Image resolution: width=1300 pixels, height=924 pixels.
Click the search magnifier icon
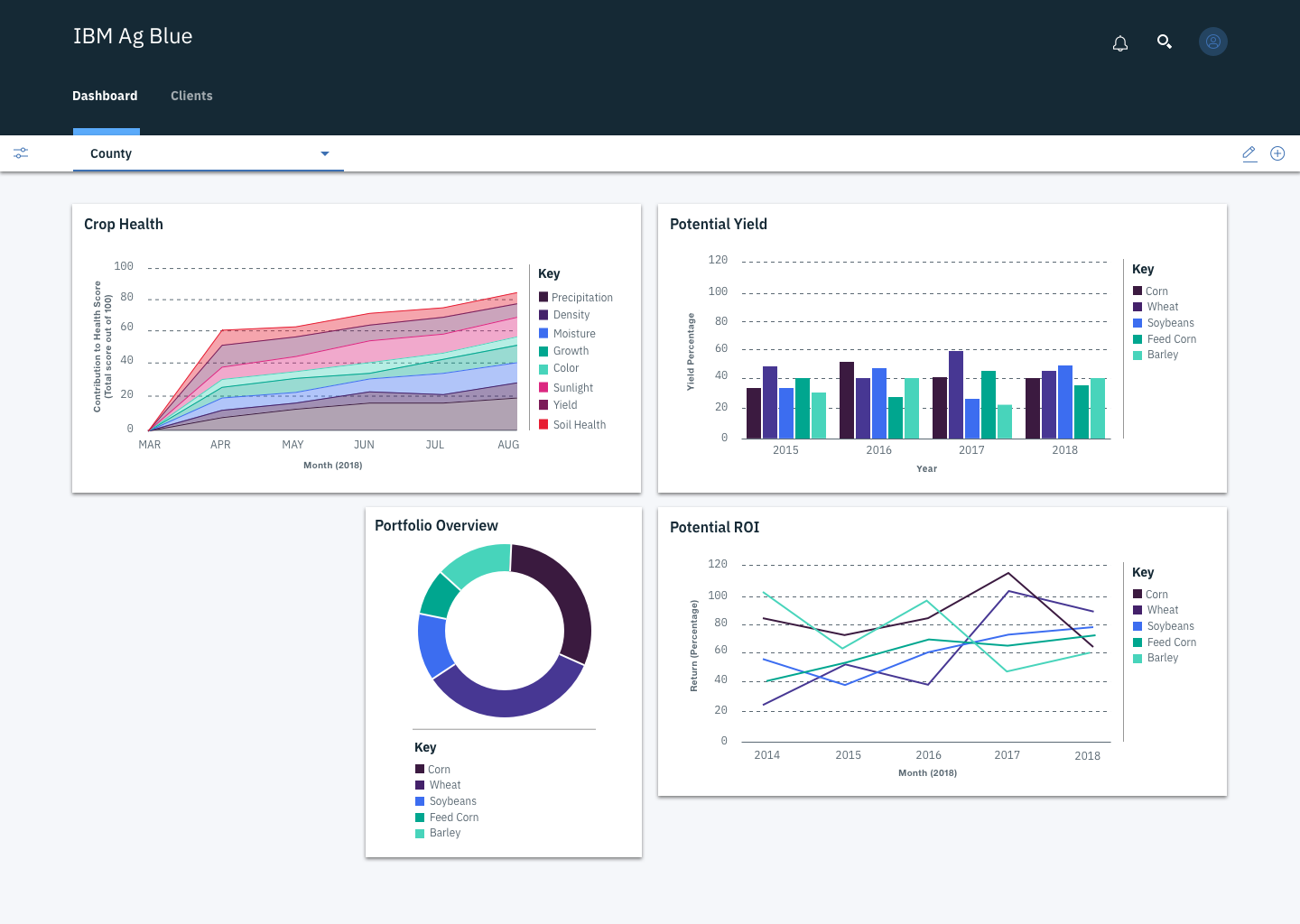(1165, 42)
